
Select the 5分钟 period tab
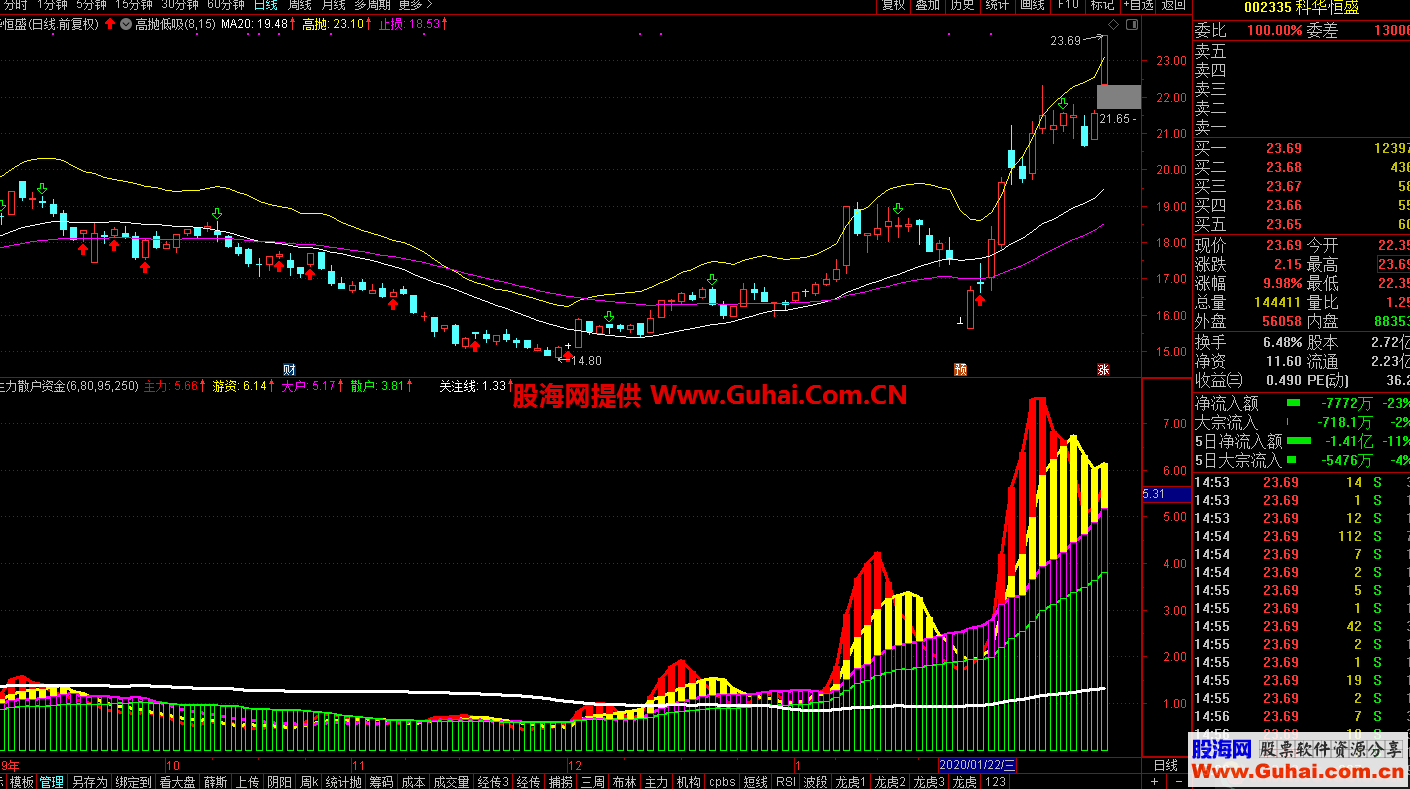pyautogui.click(x=91, y=5)
